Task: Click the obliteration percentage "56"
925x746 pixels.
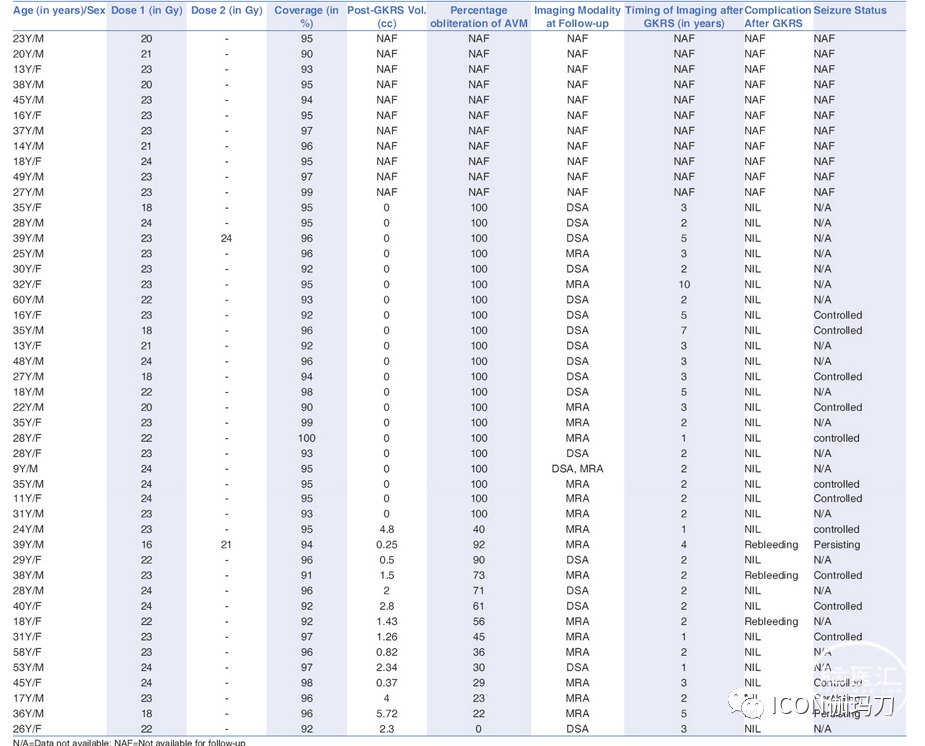Action: click(478, 622)
